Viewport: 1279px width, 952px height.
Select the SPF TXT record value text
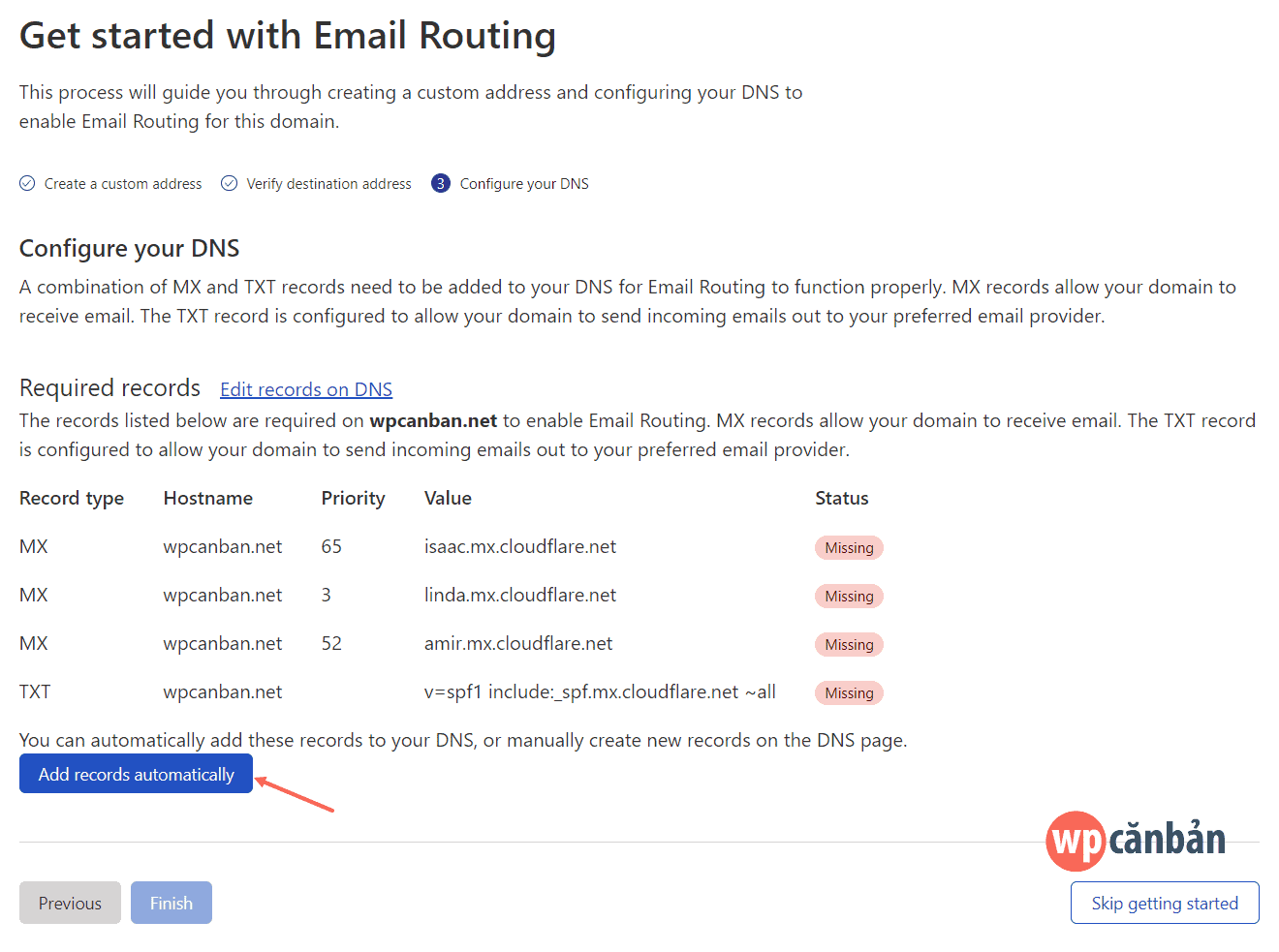click(x=600, y=692)
